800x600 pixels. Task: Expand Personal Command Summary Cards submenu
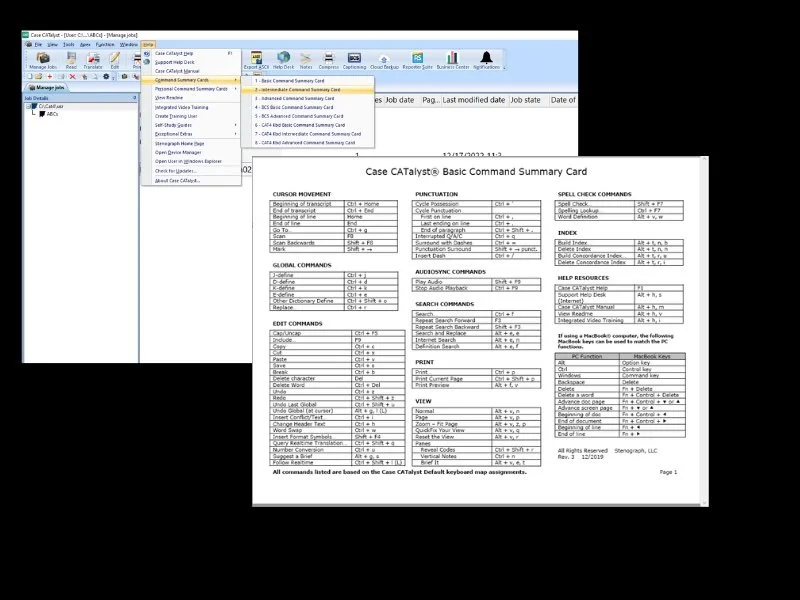coord(191,89)
